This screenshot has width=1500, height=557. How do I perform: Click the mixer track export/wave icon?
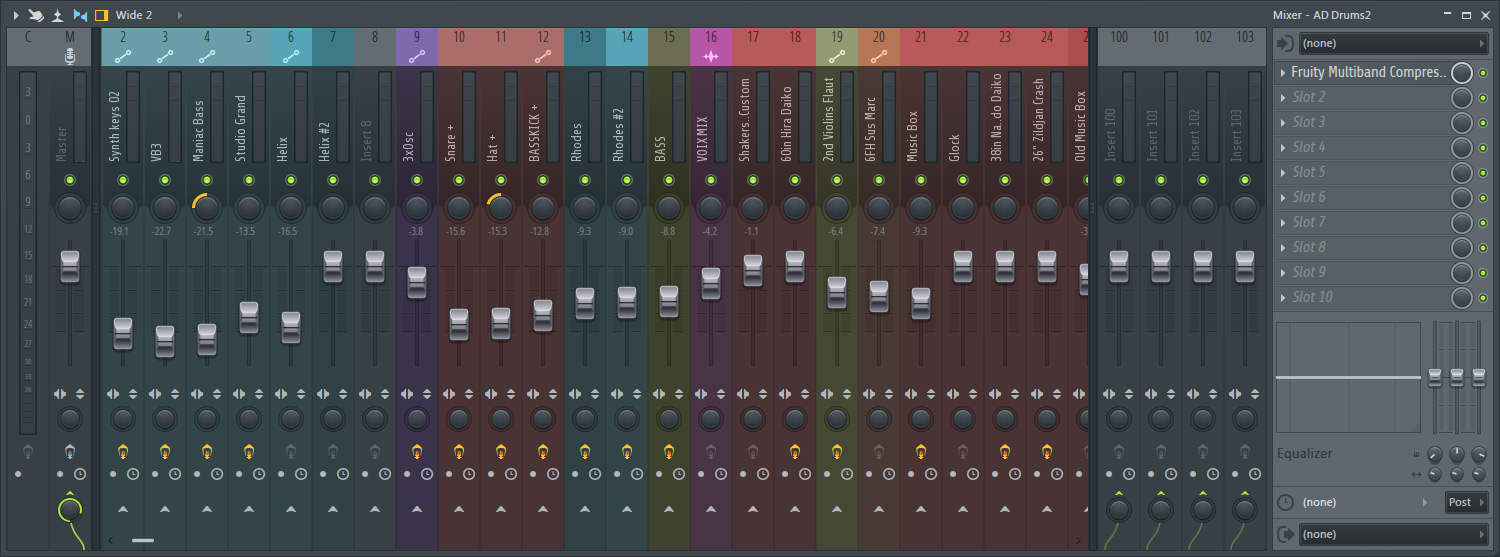pyautogui.click(x=58, y=15)
